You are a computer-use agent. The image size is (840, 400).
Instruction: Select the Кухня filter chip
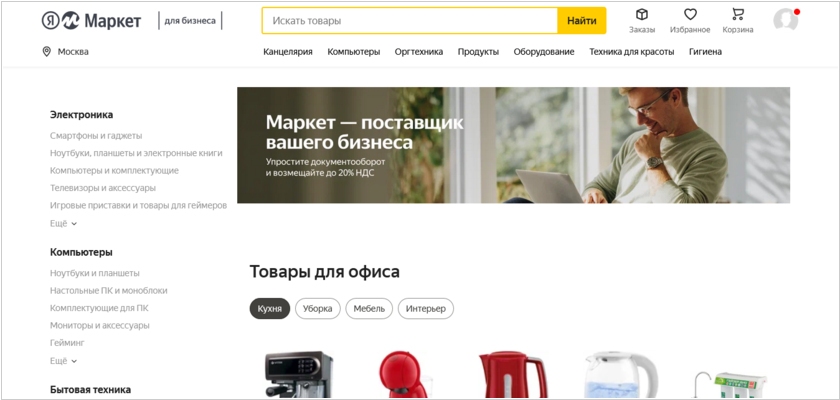click(x=269, y=308)
